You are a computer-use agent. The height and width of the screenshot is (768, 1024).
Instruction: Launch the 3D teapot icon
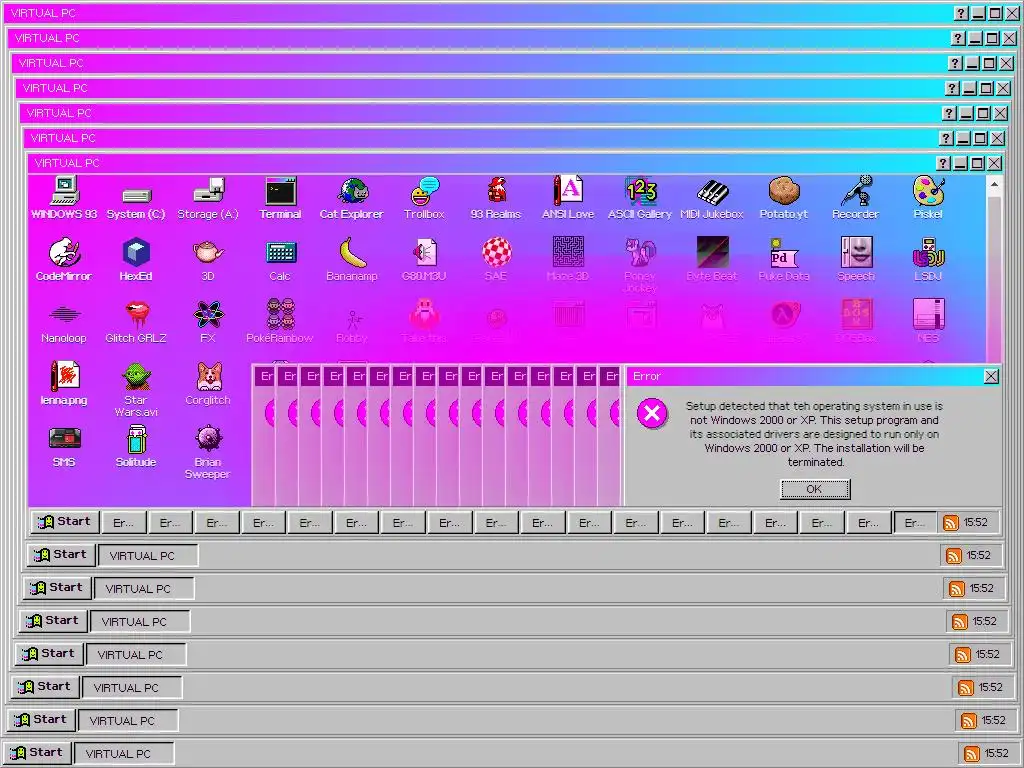[208, 259]
